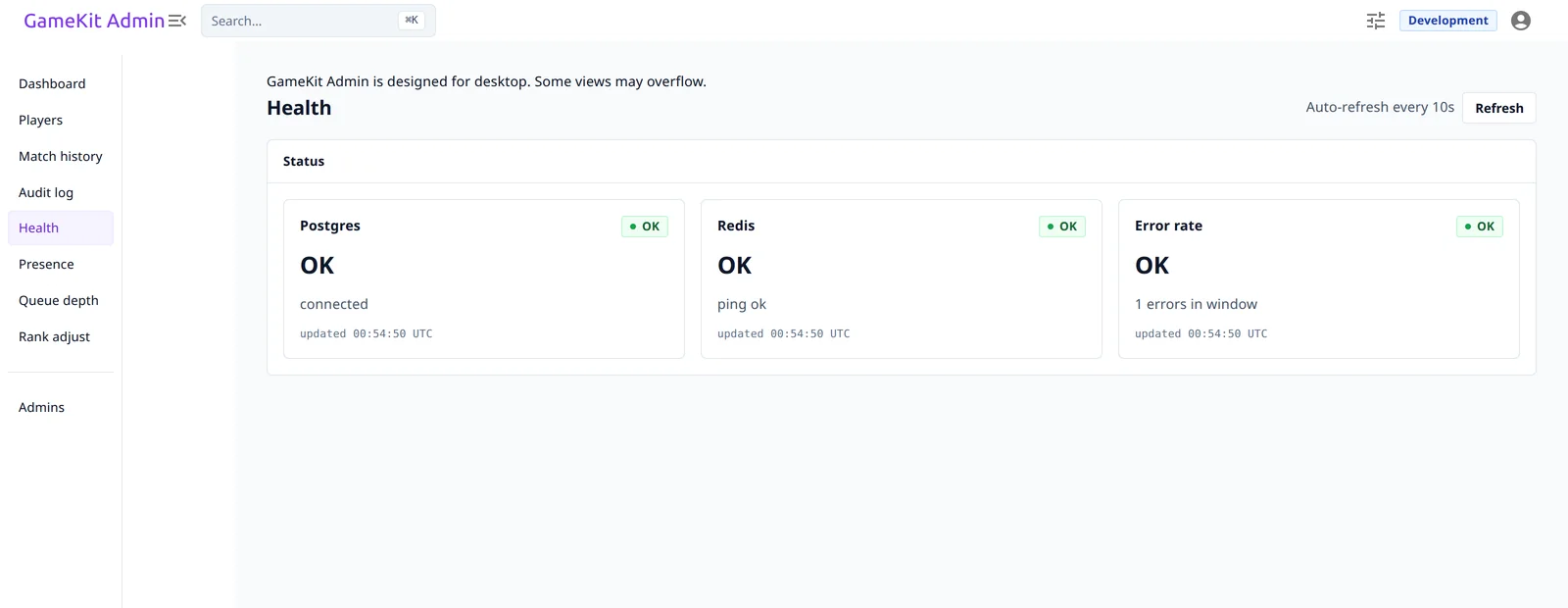Click the desktop overflow notice text
The image size is (1568, 608).
(x=486, y=82)
